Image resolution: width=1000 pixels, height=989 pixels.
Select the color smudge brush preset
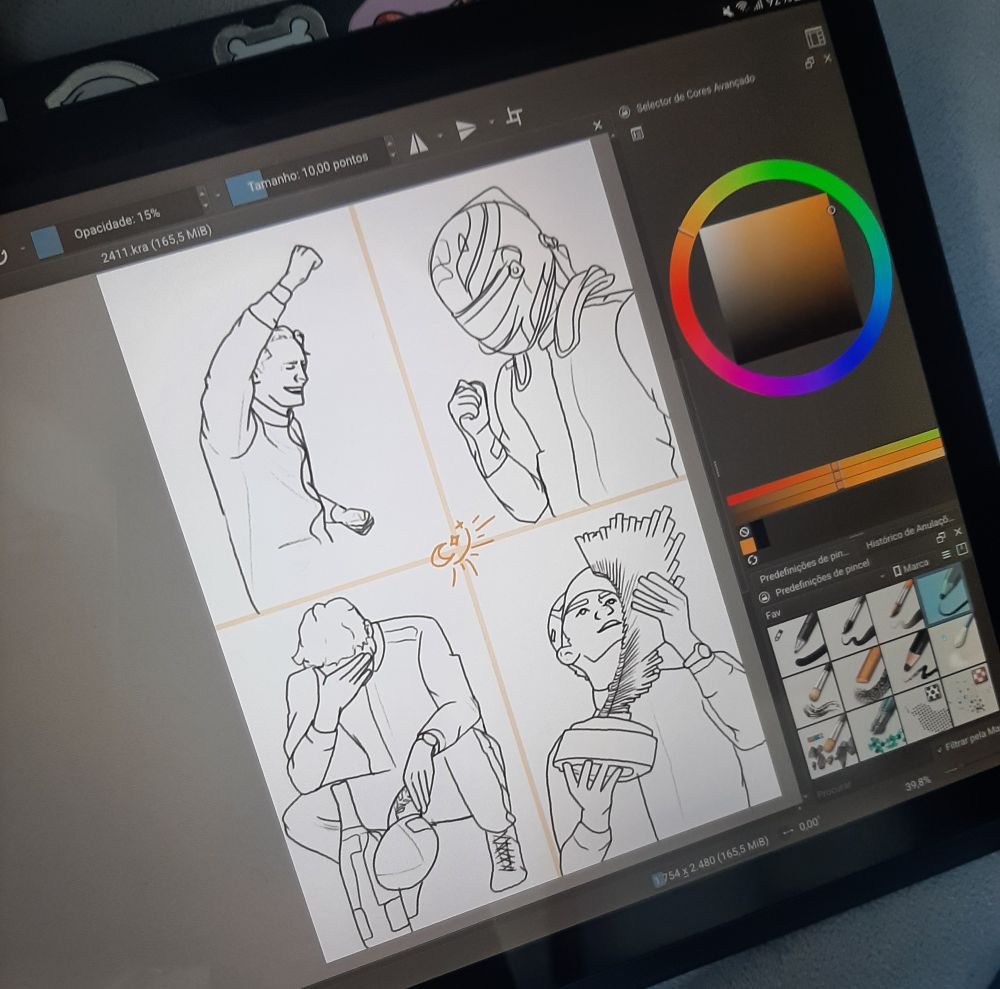pyautogui.click(x=829, y=746)
